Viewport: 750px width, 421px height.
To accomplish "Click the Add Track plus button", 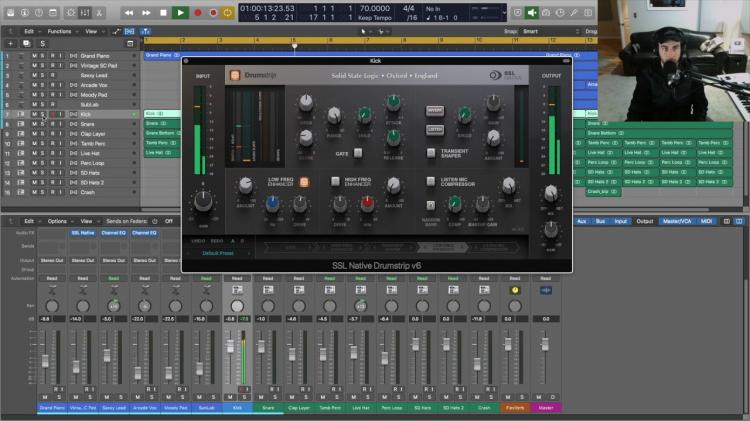I will pyautogui.click(x=11, y=44).
